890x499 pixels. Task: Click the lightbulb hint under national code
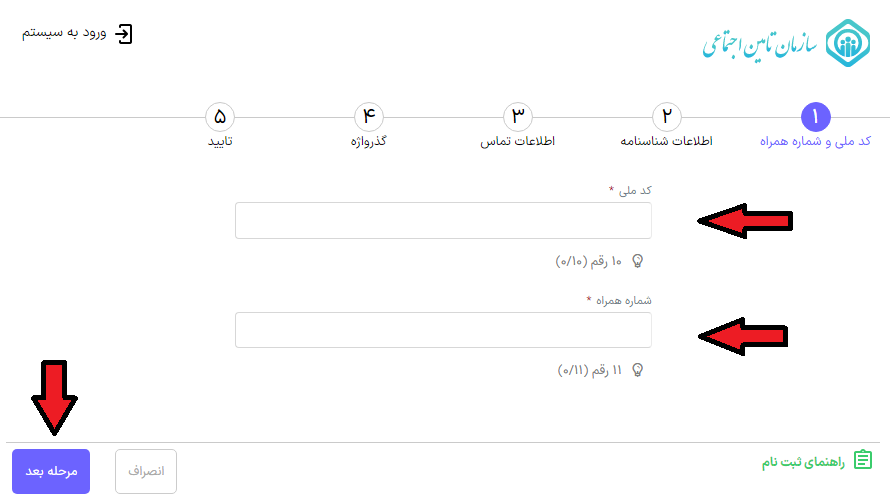click(x=637, y=261)
